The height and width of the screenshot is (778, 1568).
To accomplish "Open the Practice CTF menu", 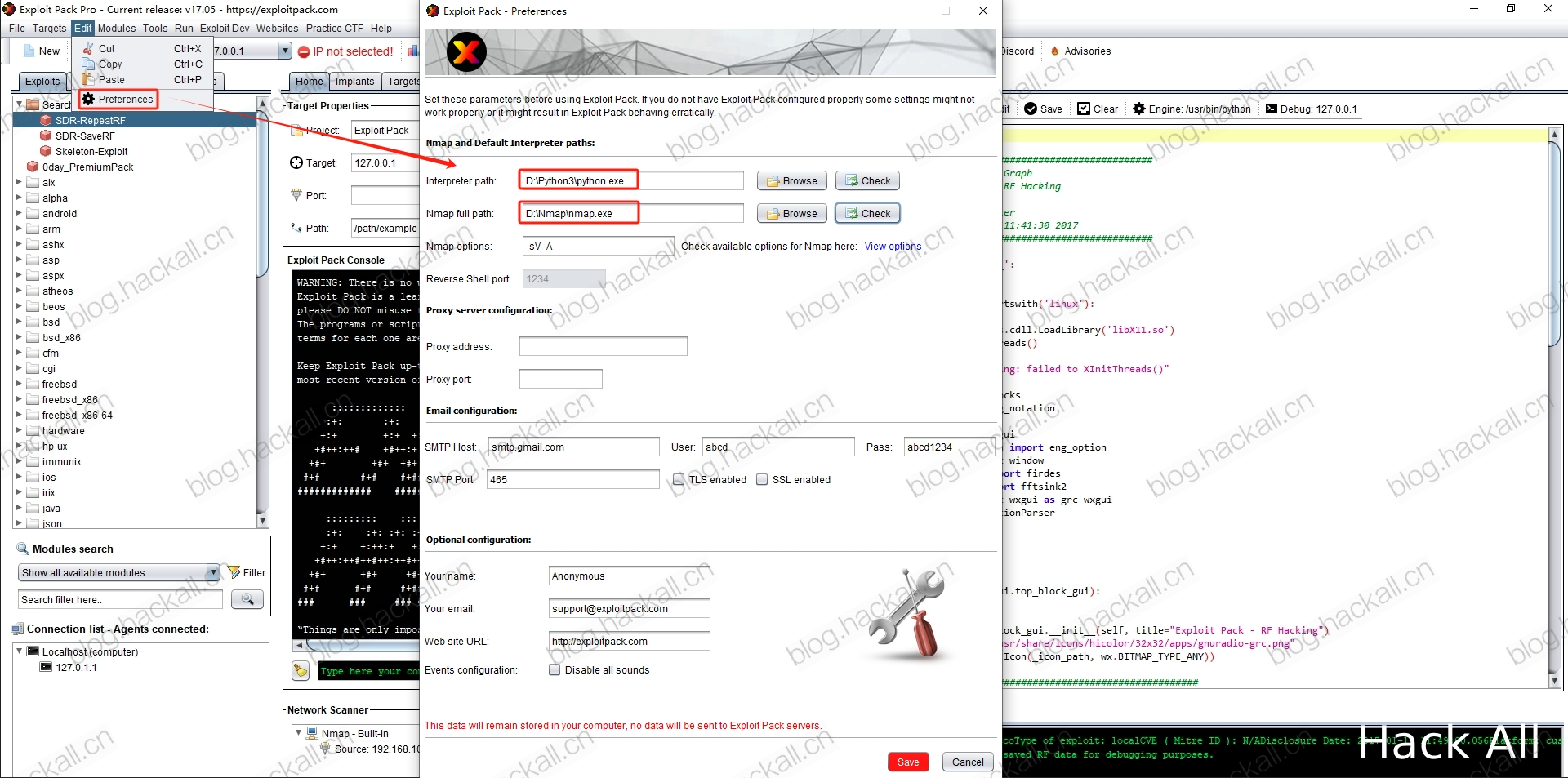I will [334, 28].
